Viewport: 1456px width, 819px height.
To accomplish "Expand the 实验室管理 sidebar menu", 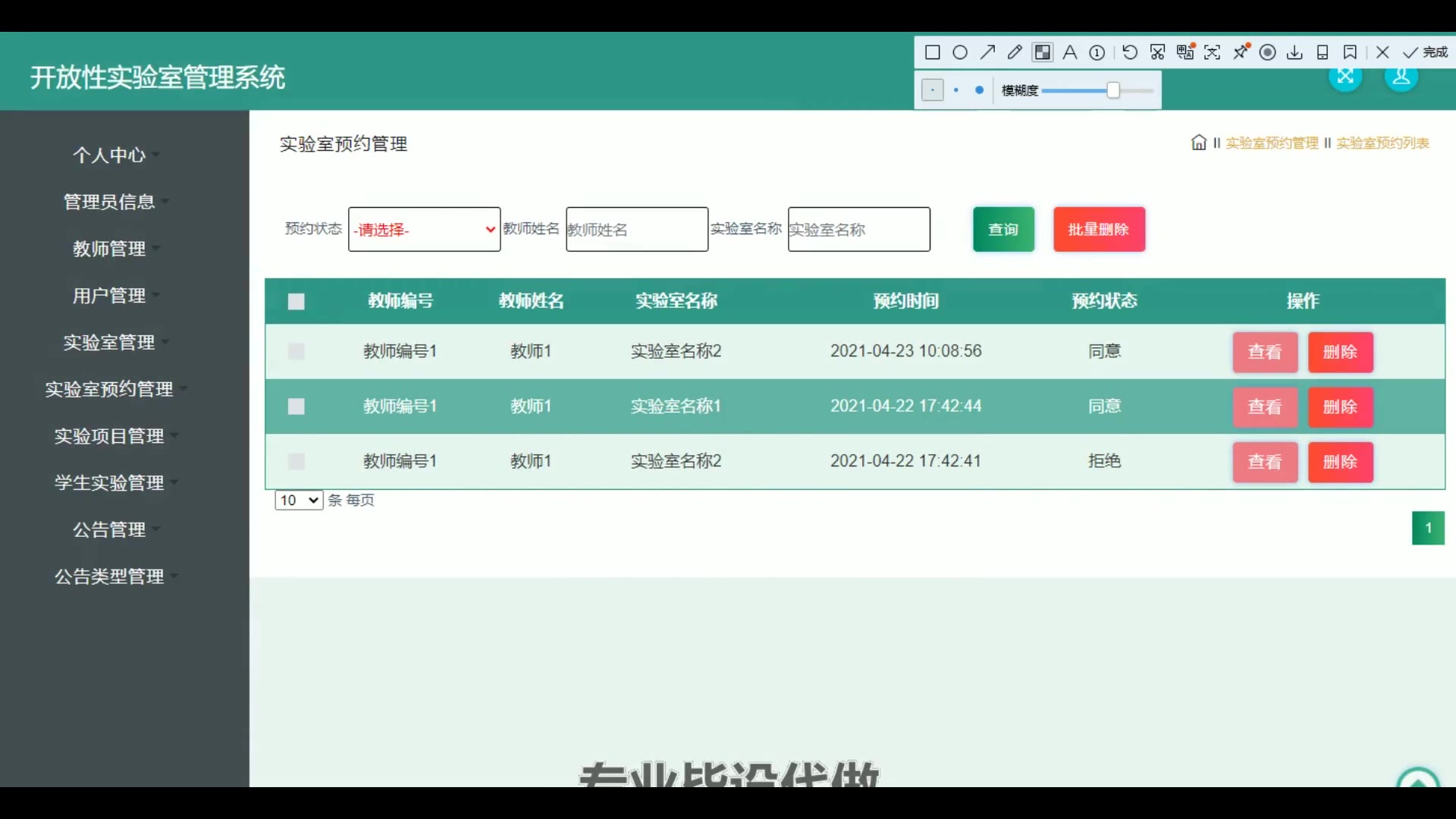I will [109, 343].
